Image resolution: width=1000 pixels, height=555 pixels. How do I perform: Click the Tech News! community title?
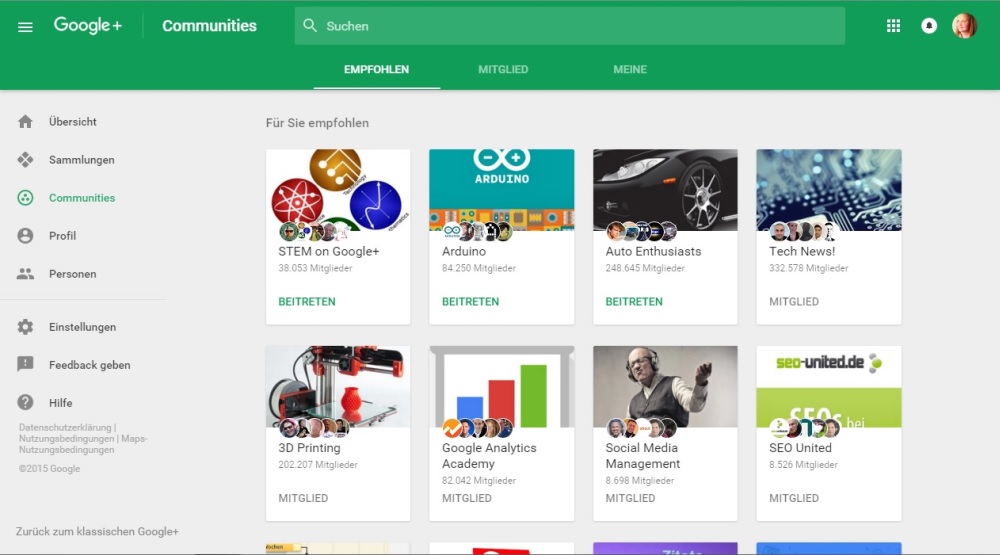pyautogui.click(x=802, y=251)
